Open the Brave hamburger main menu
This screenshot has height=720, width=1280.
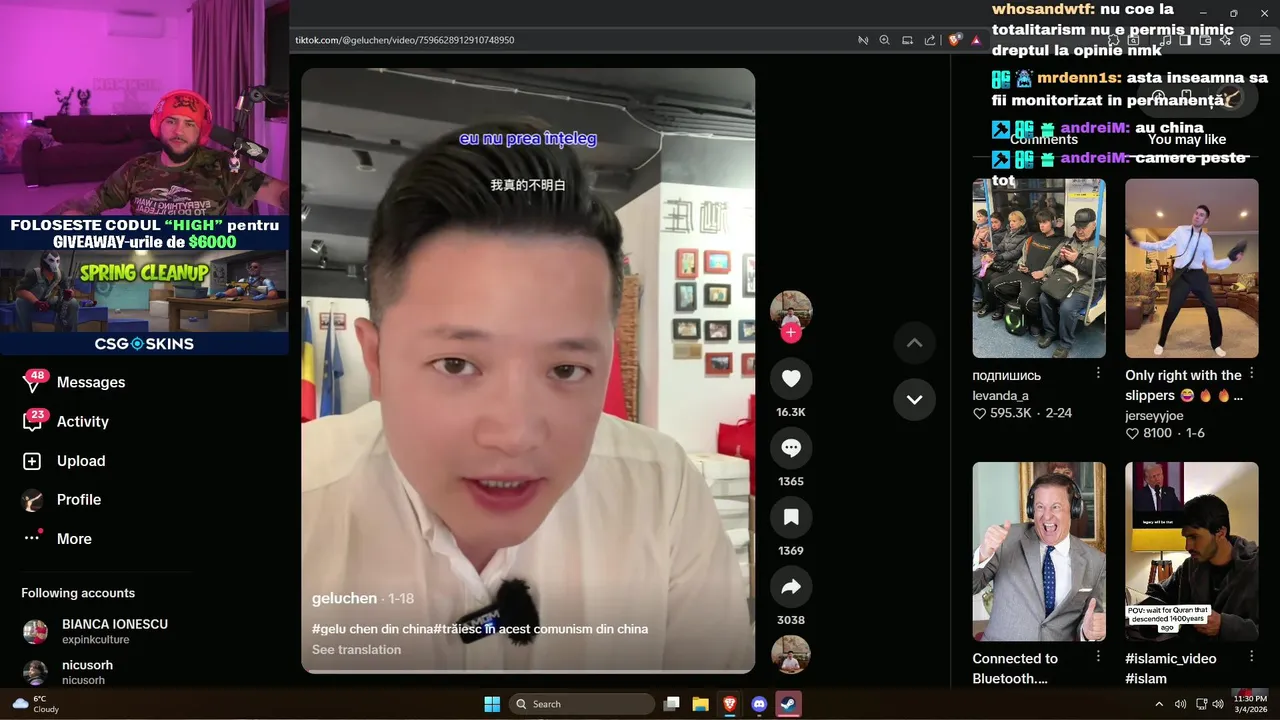coord(1265,40)
